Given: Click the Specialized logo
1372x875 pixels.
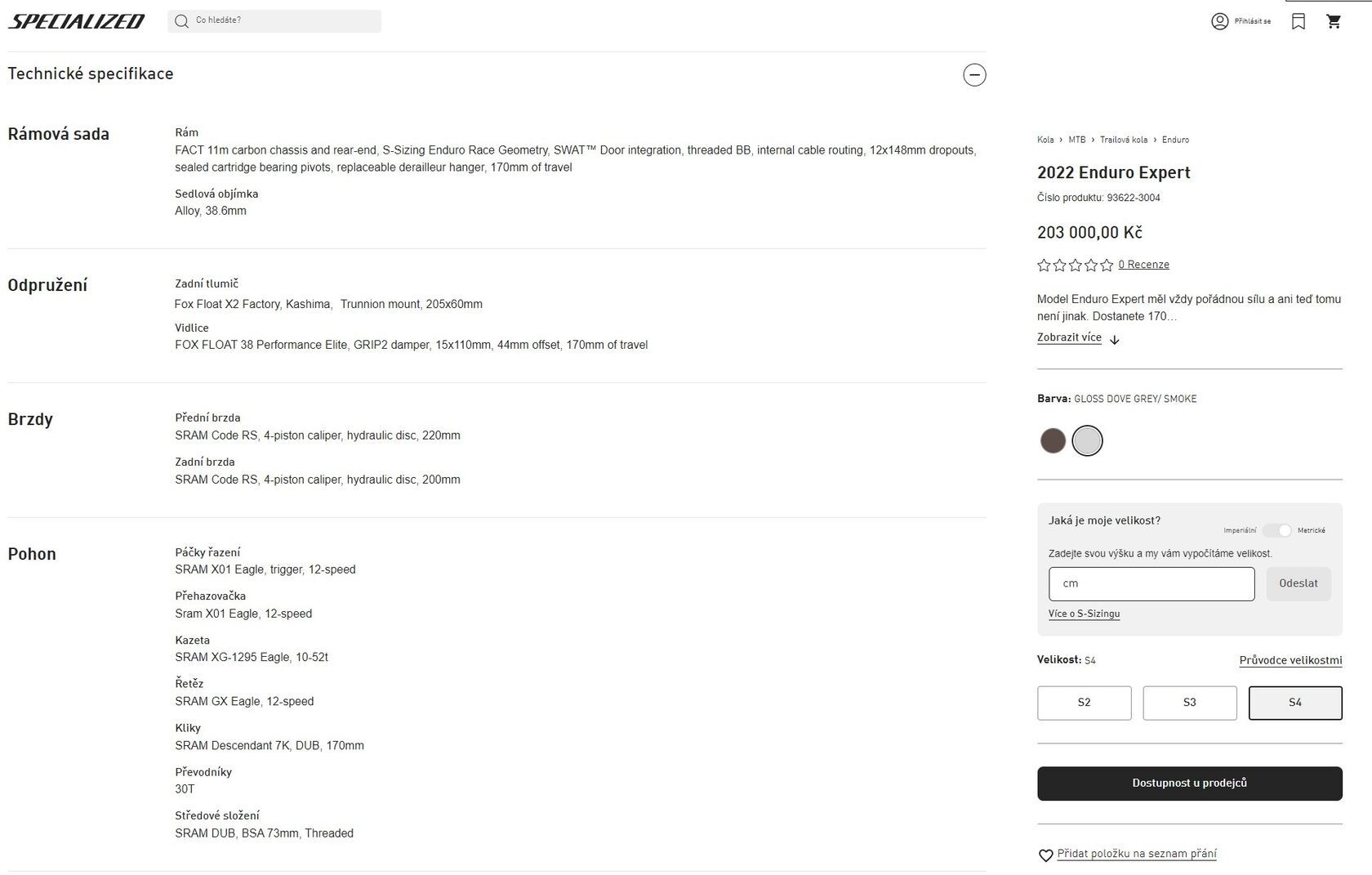Looking at the screenshot, I should (76, 21).
